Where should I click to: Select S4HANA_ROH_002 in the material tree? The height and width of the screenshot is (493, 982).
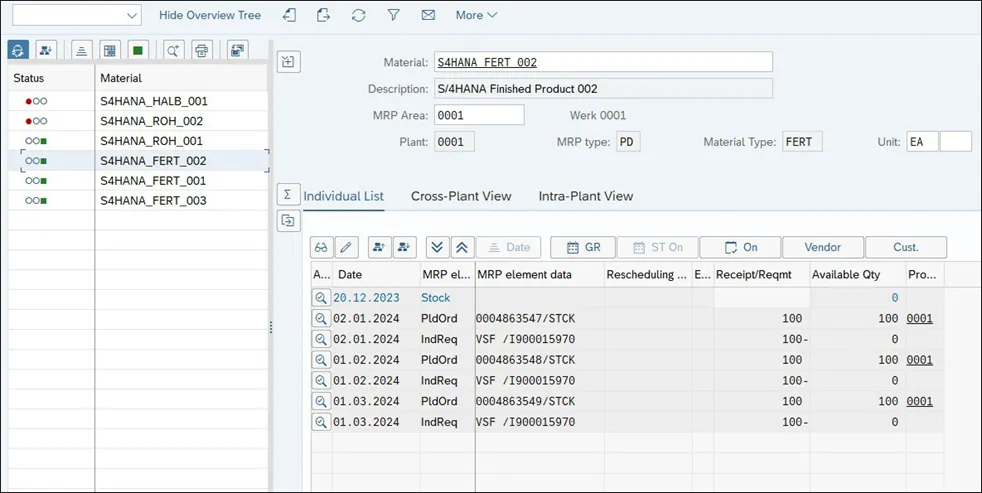pyautogui.click(x=152, y=121)
